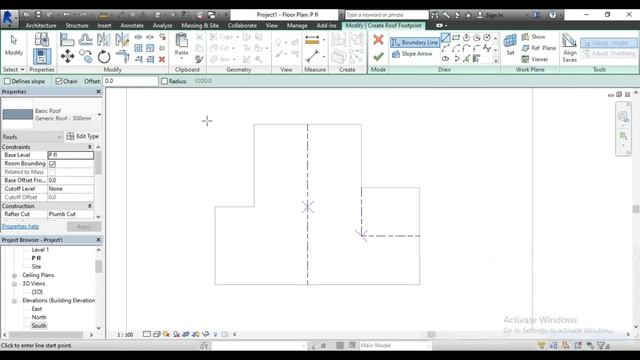Collapse the Construction section
This screenshot has width=640, height=360.
pos(90,206)
